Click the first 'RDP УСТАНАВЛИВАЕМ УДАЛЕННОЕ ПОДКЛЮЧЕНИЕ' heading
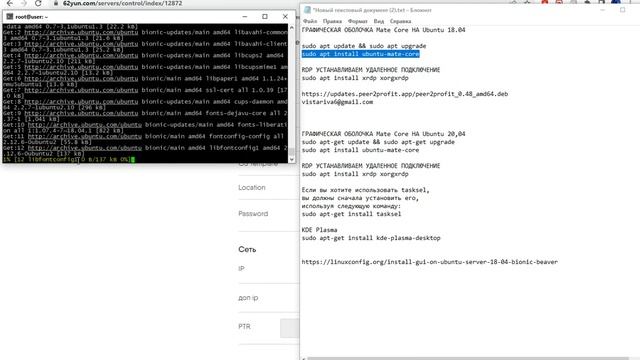 [371, 70]
